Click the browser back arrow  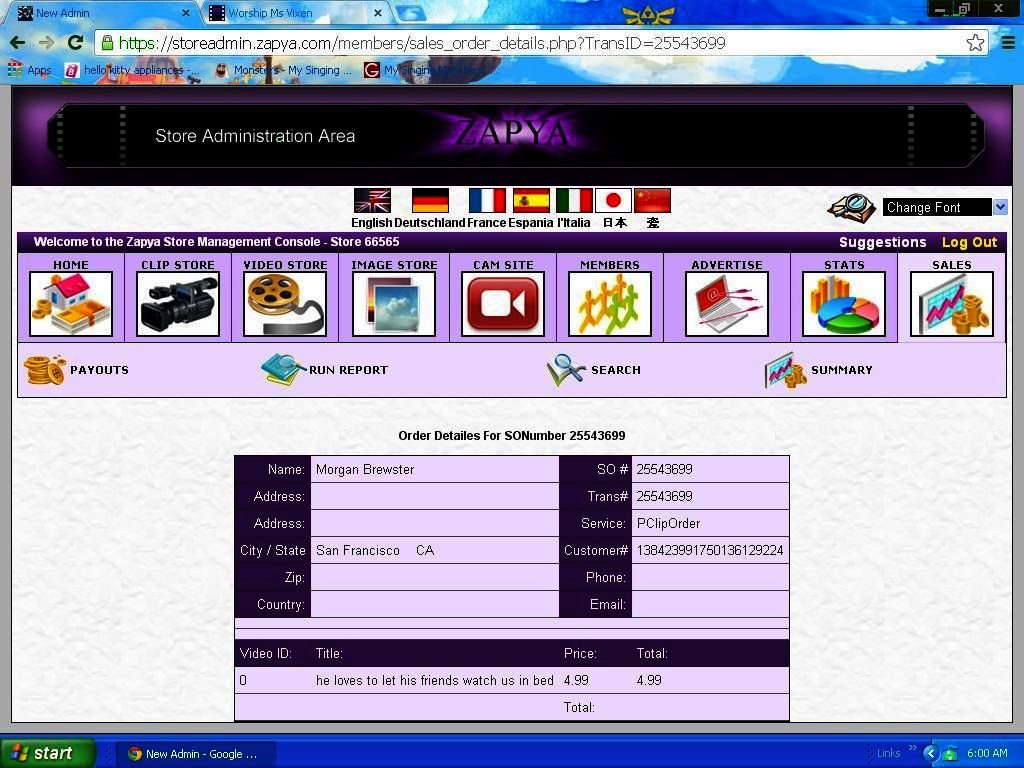click(x=18, y=43)
